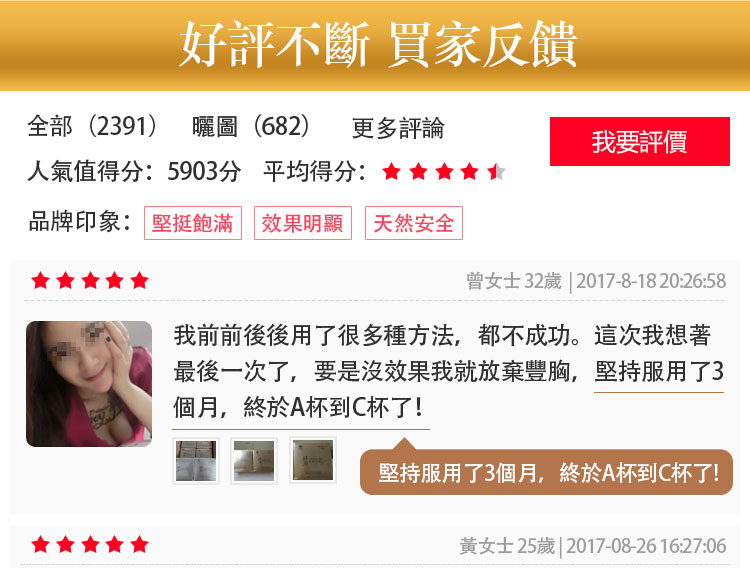Click the fifth star of 曾女士's review
Image resolution: width=750 pixels, height=568 pixels.
click(139, 280)
